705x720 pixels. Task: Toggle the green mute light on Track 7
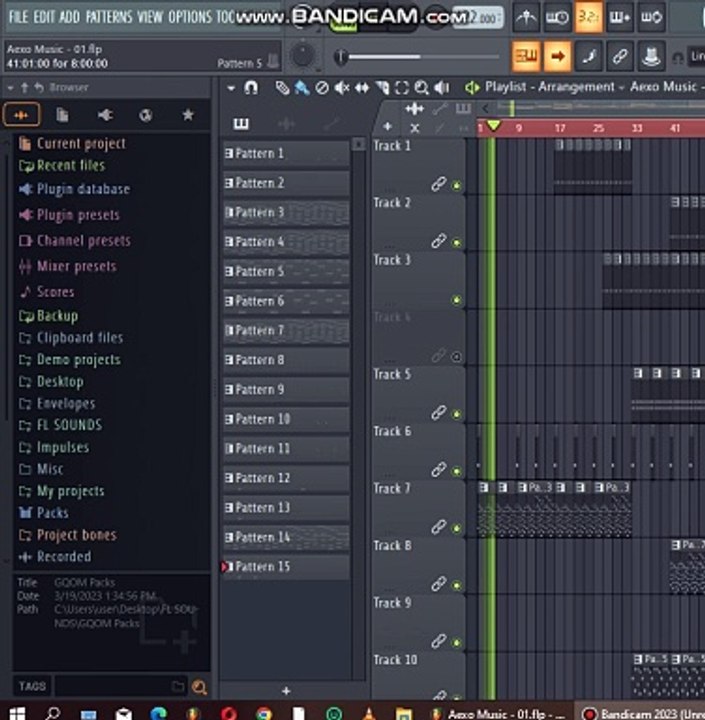(457, 529)
